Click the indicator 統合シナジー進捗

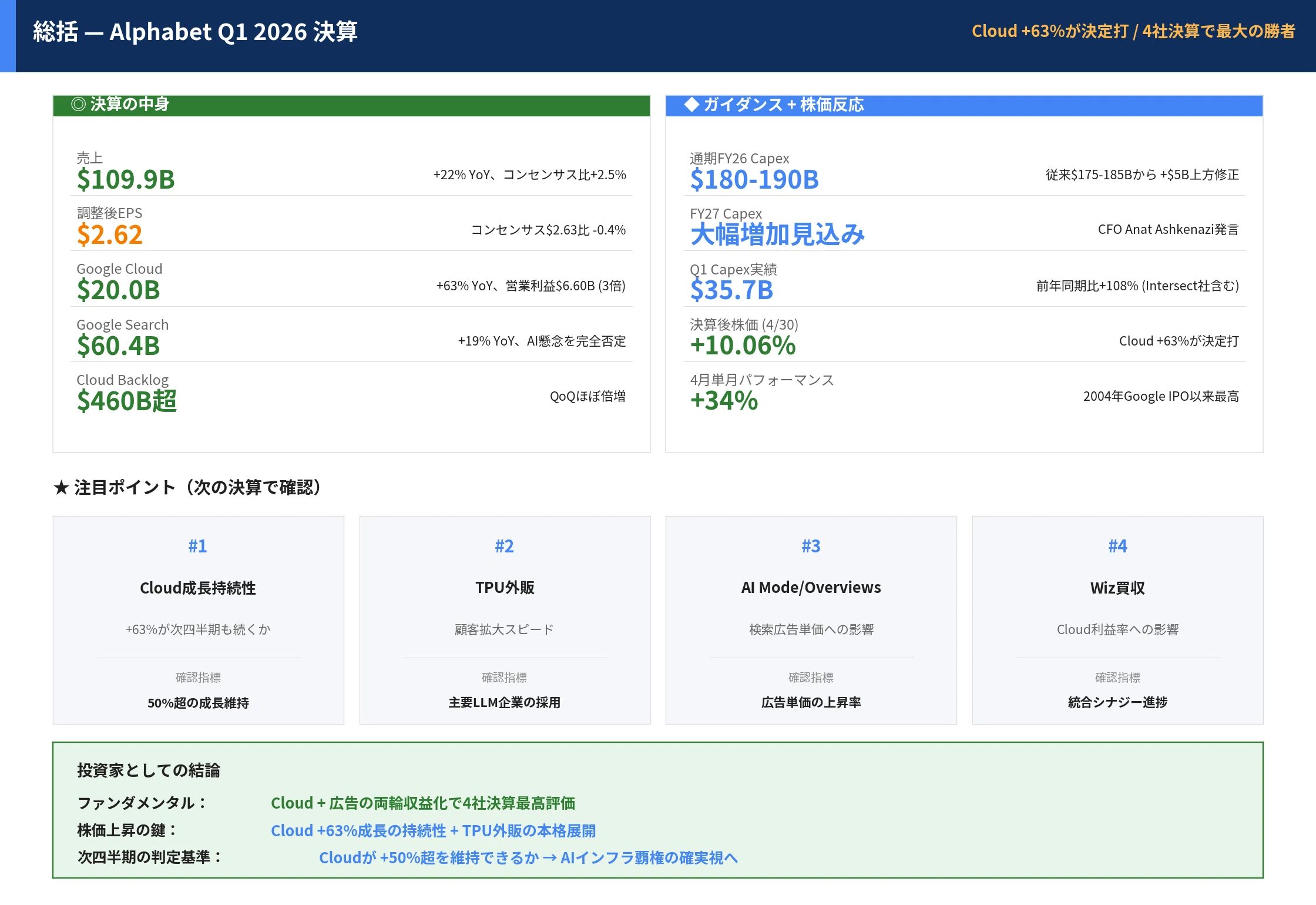pyautogui.click(x=1117, y=703)
